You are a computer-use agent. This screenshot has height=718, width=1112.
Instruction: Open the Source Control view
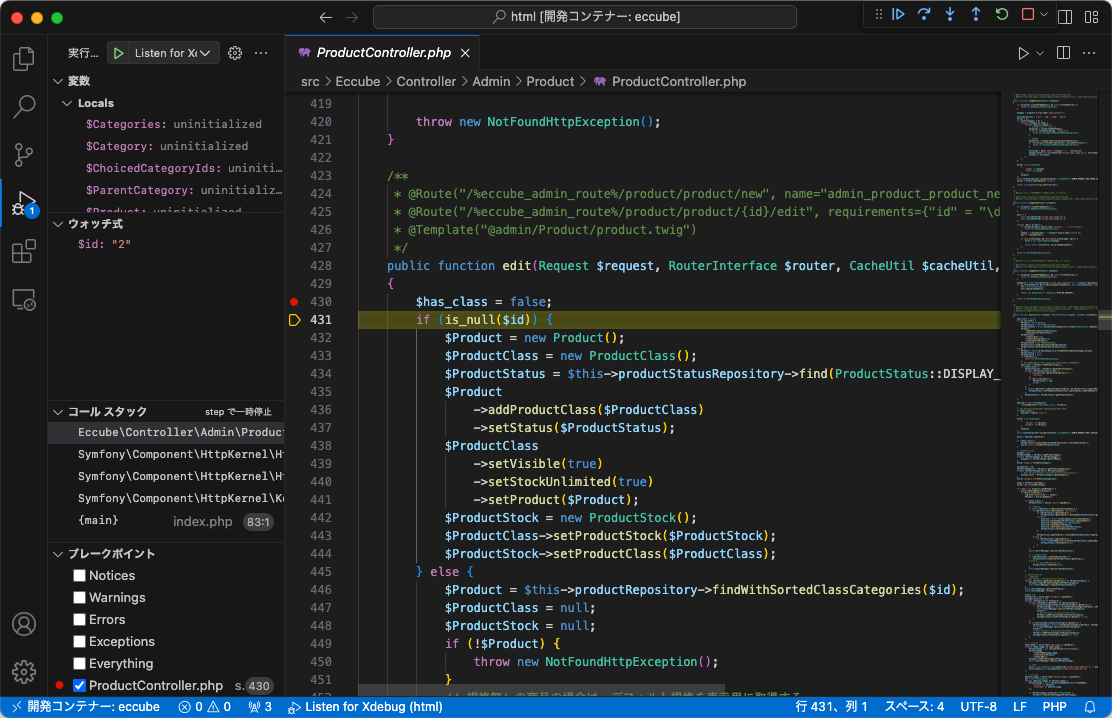pyautogui.click(x=23, y=155)
